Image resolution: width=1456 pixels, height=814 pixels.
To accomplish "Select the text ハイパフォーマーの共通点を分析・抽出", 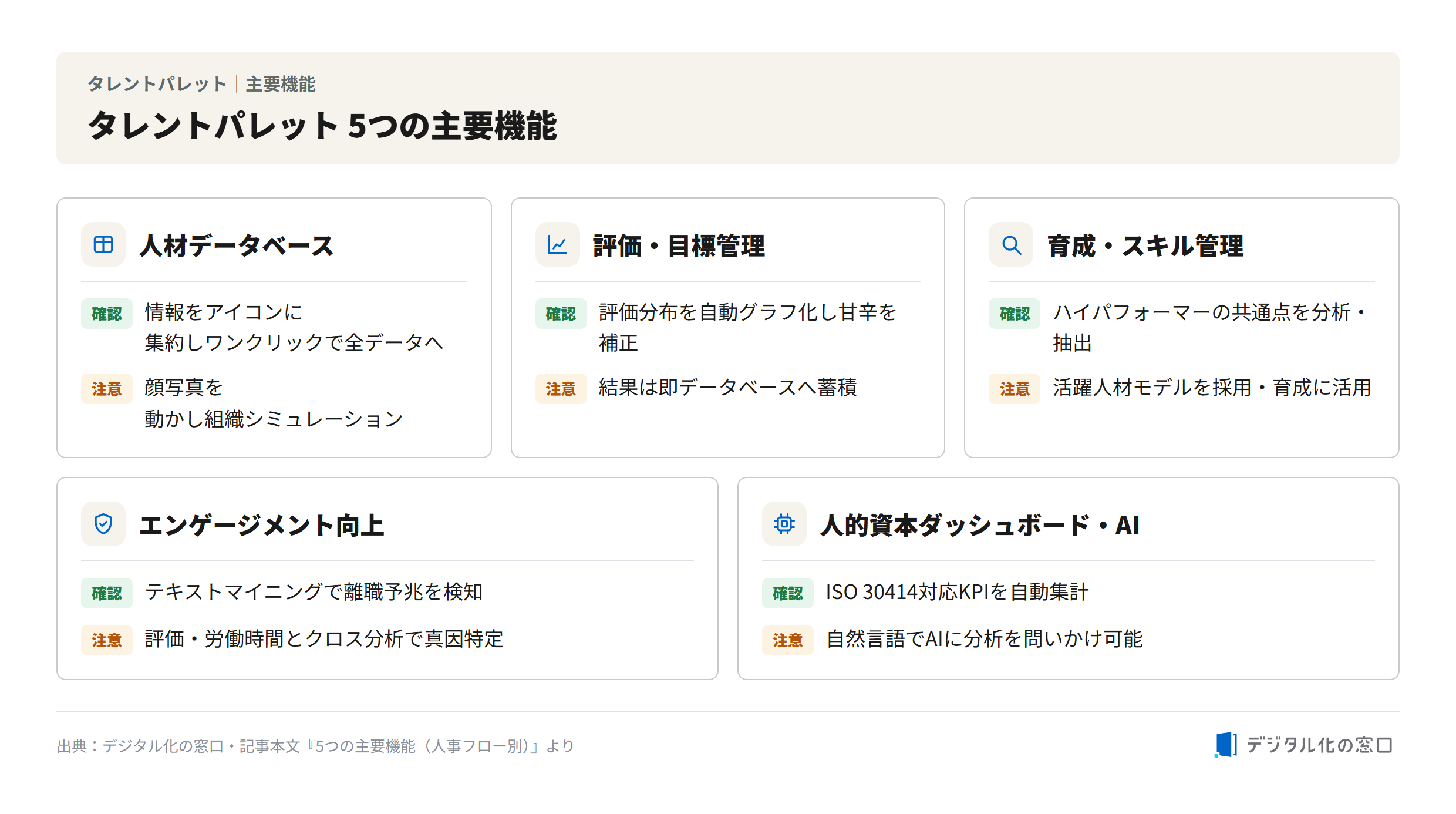I will click(1211, 327).
